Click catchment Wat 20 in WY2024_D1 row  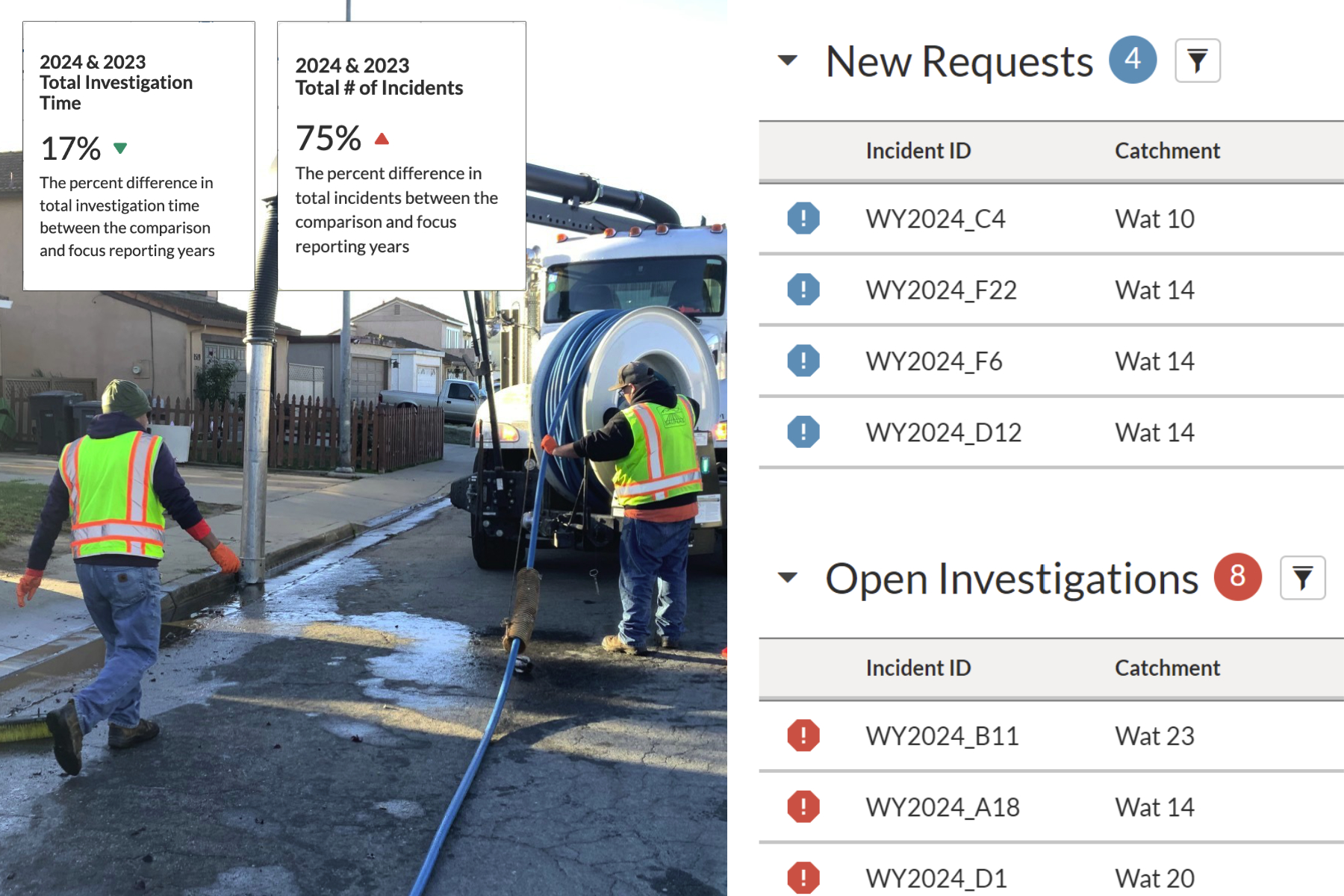[x=1154, y=878]
